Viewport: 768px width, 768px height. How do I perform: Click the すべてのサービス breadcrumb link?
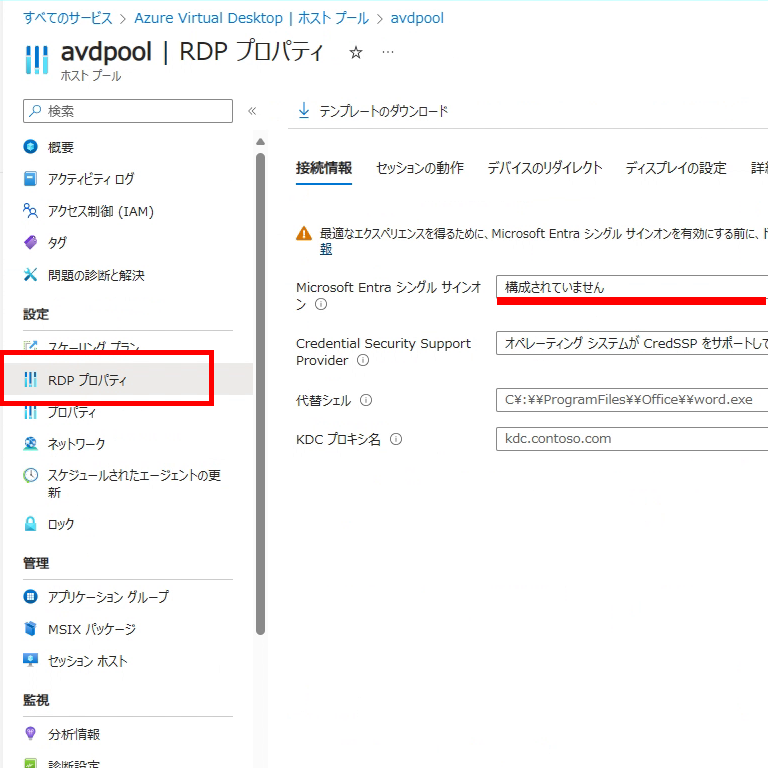pyautogui.click(x=68, y=18)
